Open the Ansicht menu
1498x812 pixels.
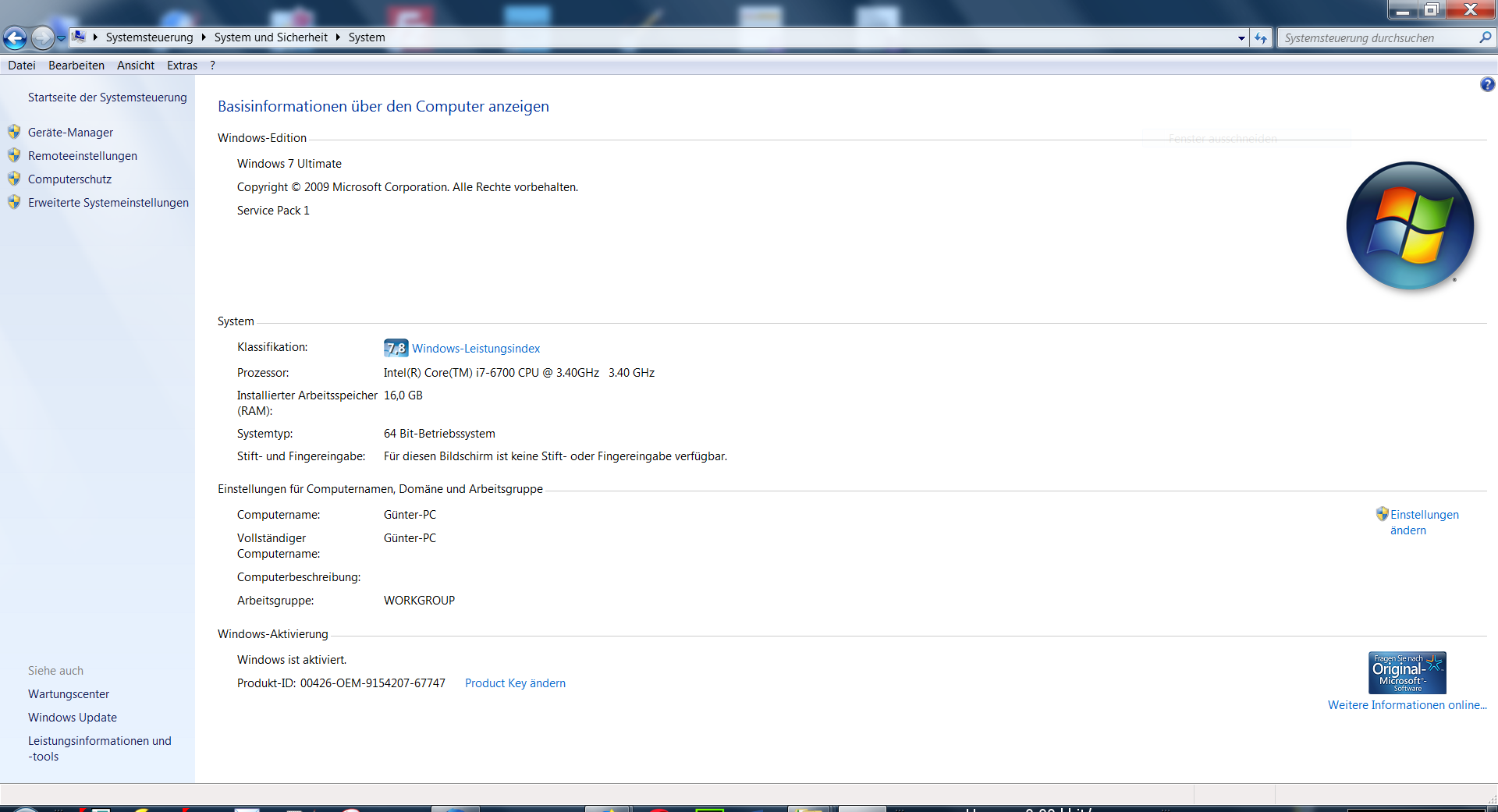click(136, 66)
